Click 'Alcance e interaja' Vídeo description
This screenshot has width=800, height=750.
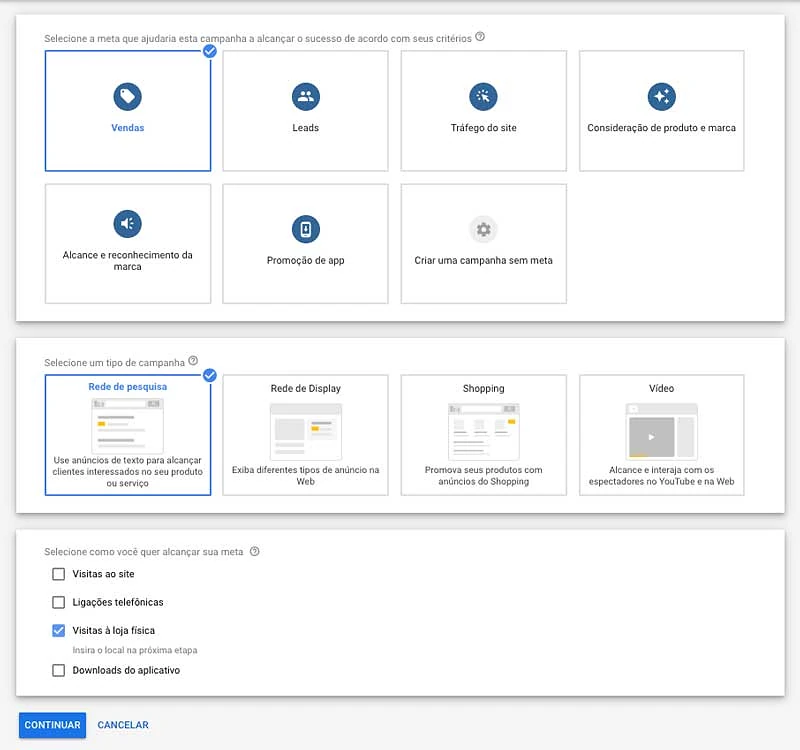[661, 476]
